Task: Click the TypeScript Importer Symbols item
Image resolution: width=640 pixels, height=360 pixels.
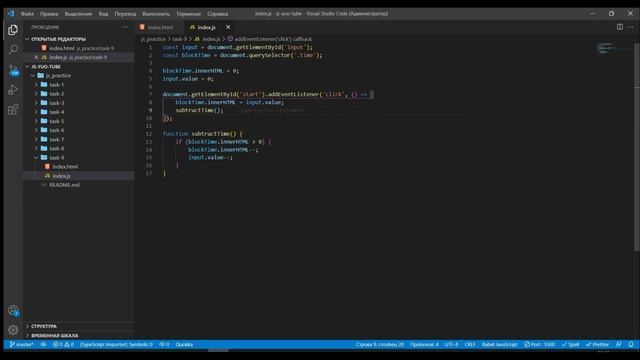Action: point(116,344)
